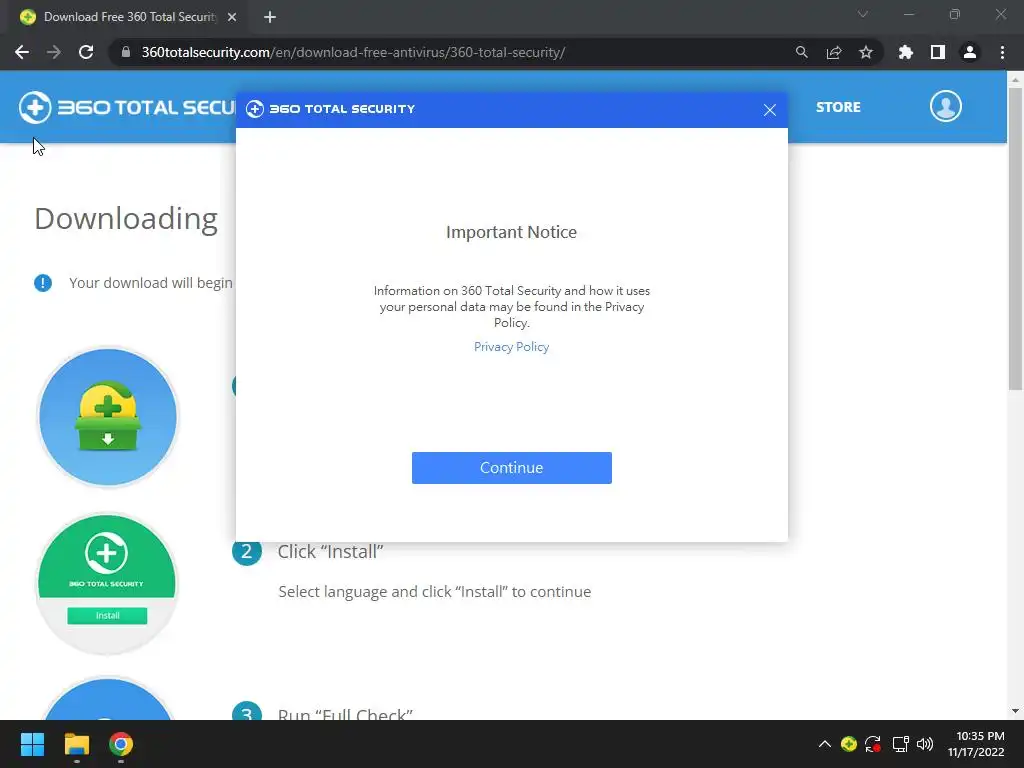Click the Important Notice heading text
This screenshot has width=1024, height=768.
pos(511,232)
